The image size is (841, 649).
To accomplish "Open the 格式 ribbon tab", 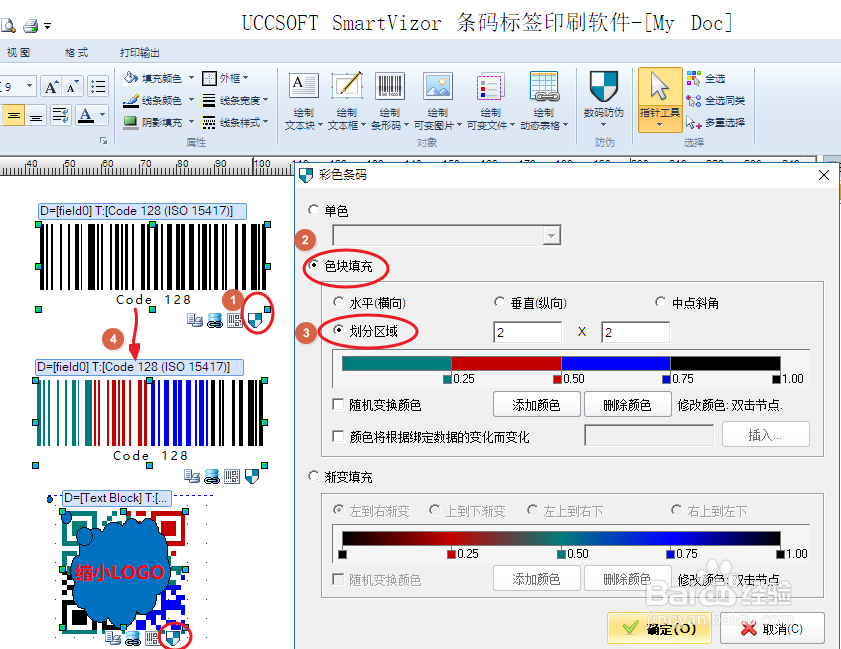I will 76,53.
